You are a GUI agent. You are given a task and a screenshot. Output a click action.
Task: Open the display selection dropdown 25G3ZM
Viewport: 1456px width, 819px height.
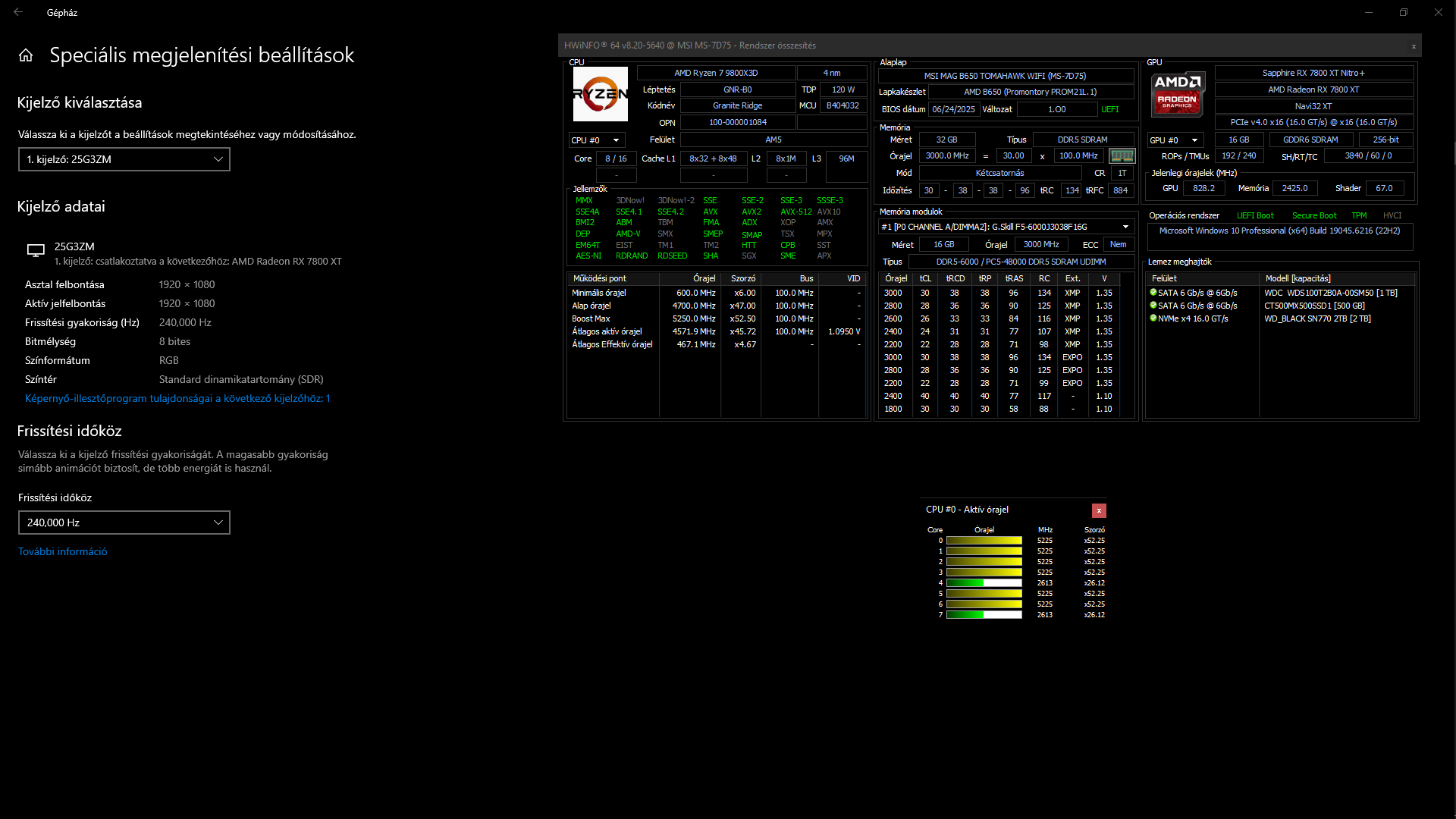coord(124,159)
